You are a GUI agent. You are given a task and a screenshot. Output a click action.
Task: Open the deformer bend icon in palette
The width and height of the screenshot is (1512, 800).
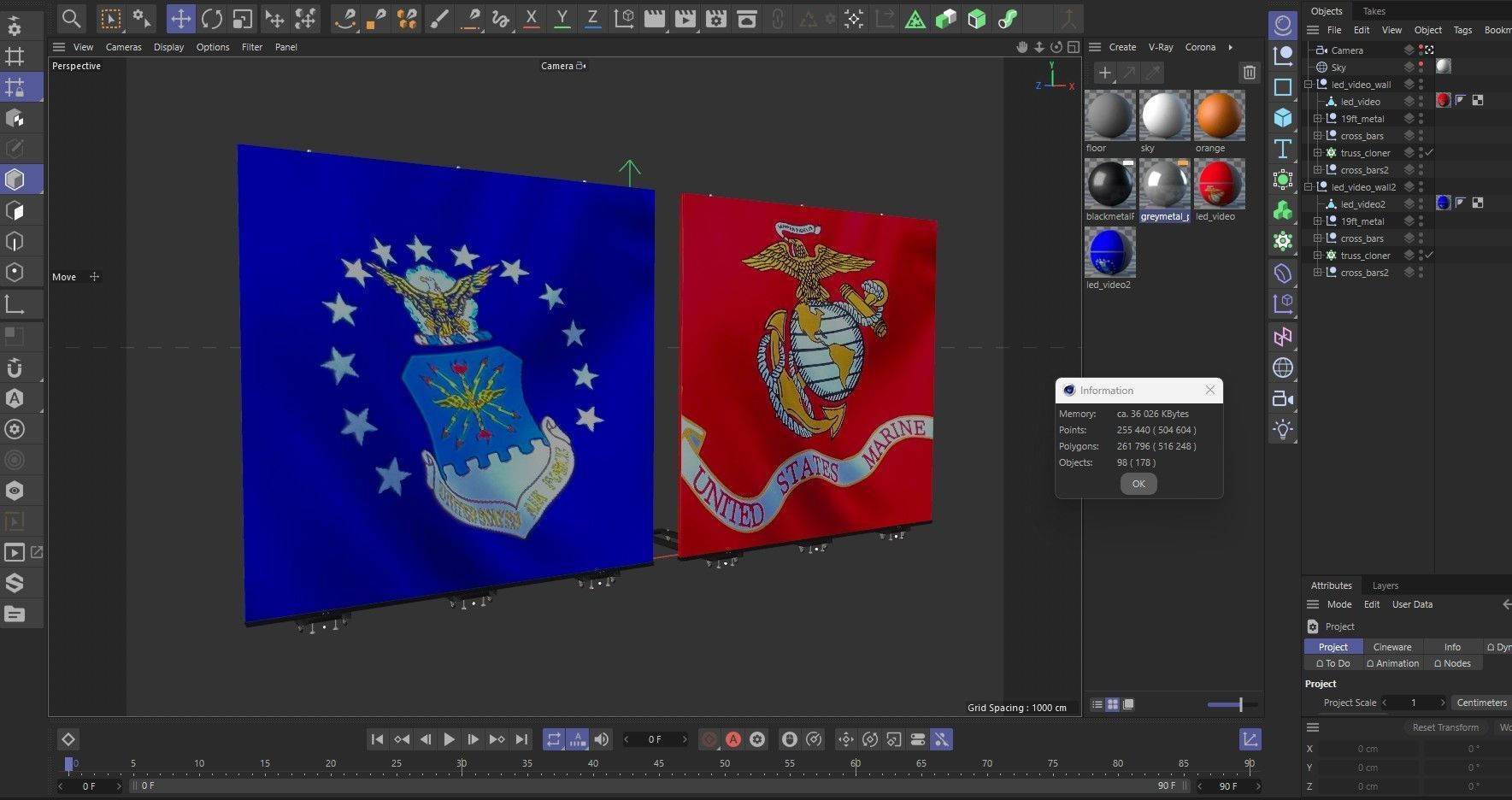pos(1282,273)
